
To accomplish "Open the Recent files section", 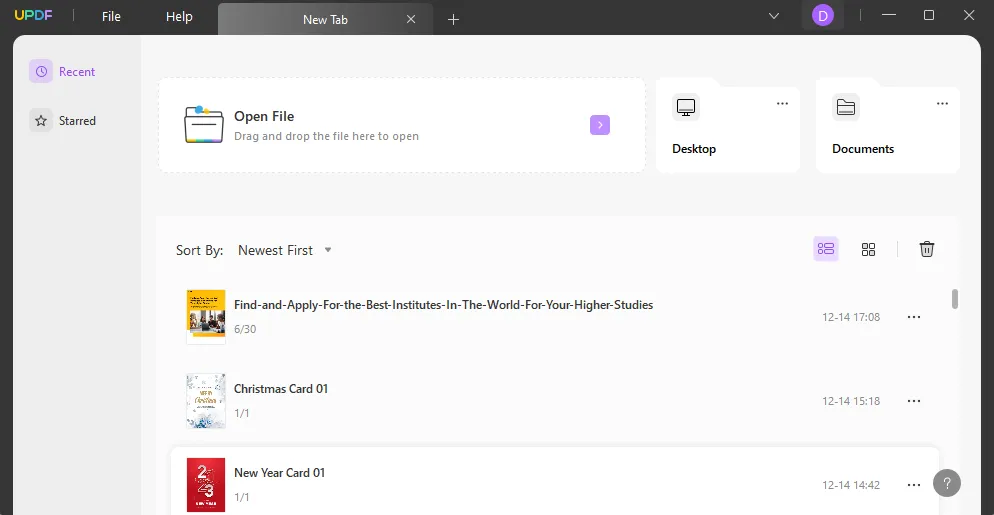I will click(x=64, y=72).
